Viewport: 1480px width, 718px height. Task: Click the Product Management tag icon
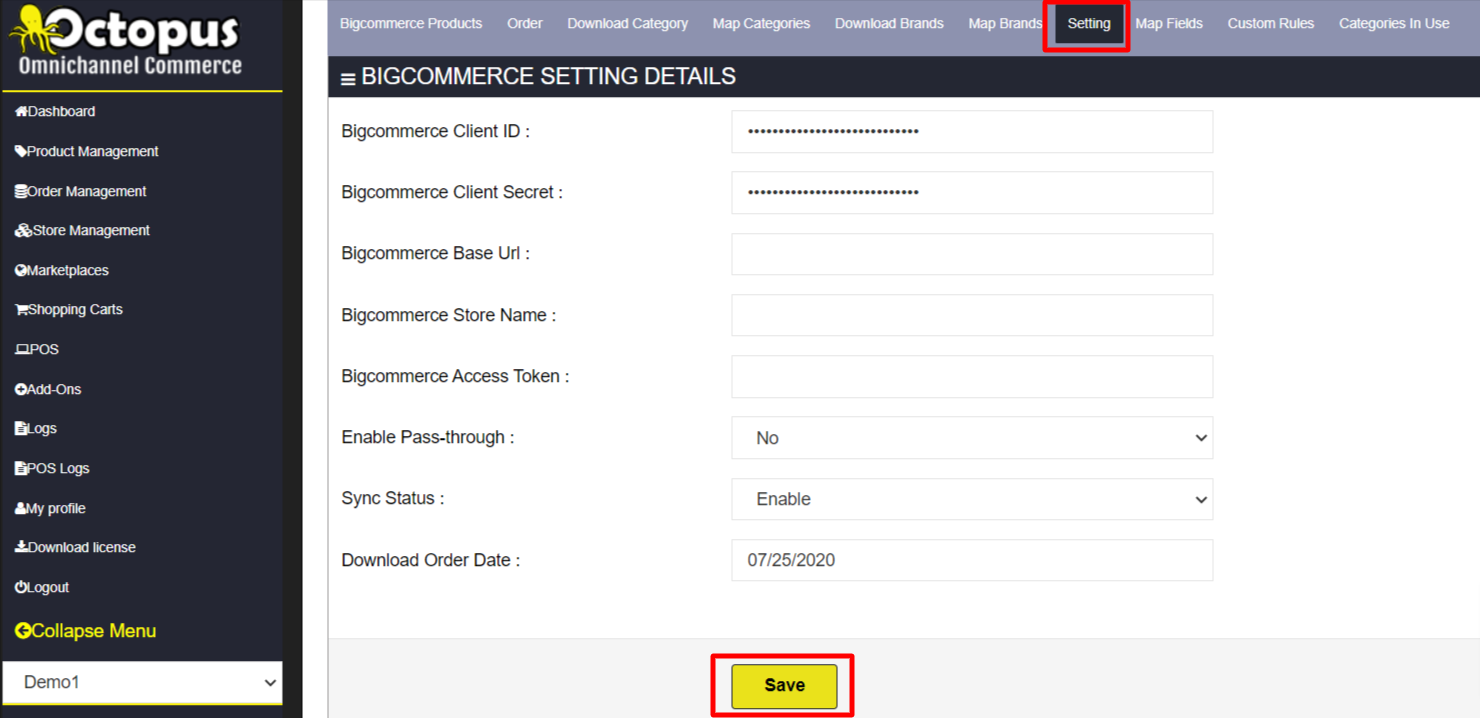[21, 152]
